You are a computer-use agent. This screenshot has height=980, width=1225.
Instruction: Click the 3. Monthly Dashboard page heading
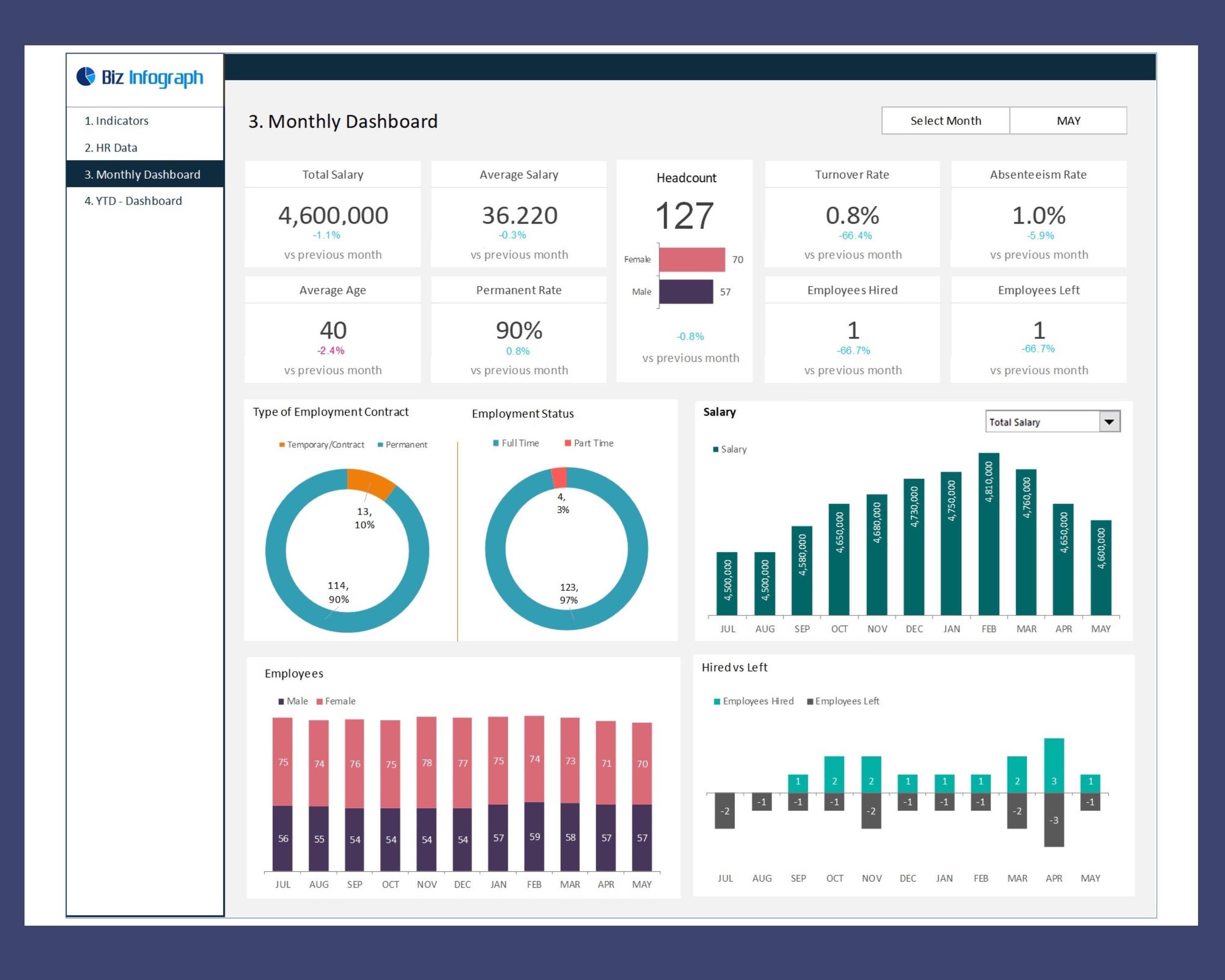click(x=343, y=121)
